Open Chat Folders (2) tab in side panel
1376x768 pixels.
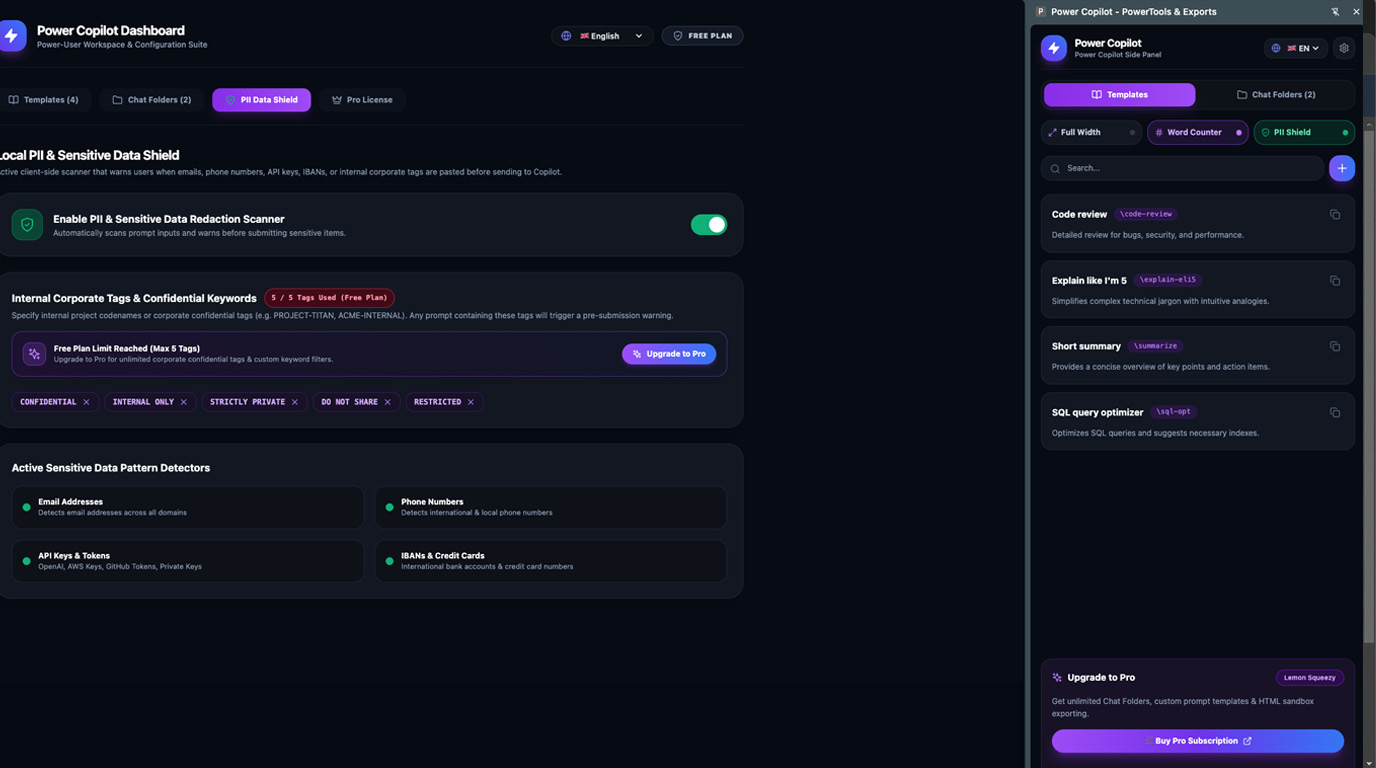(1276, 95)
